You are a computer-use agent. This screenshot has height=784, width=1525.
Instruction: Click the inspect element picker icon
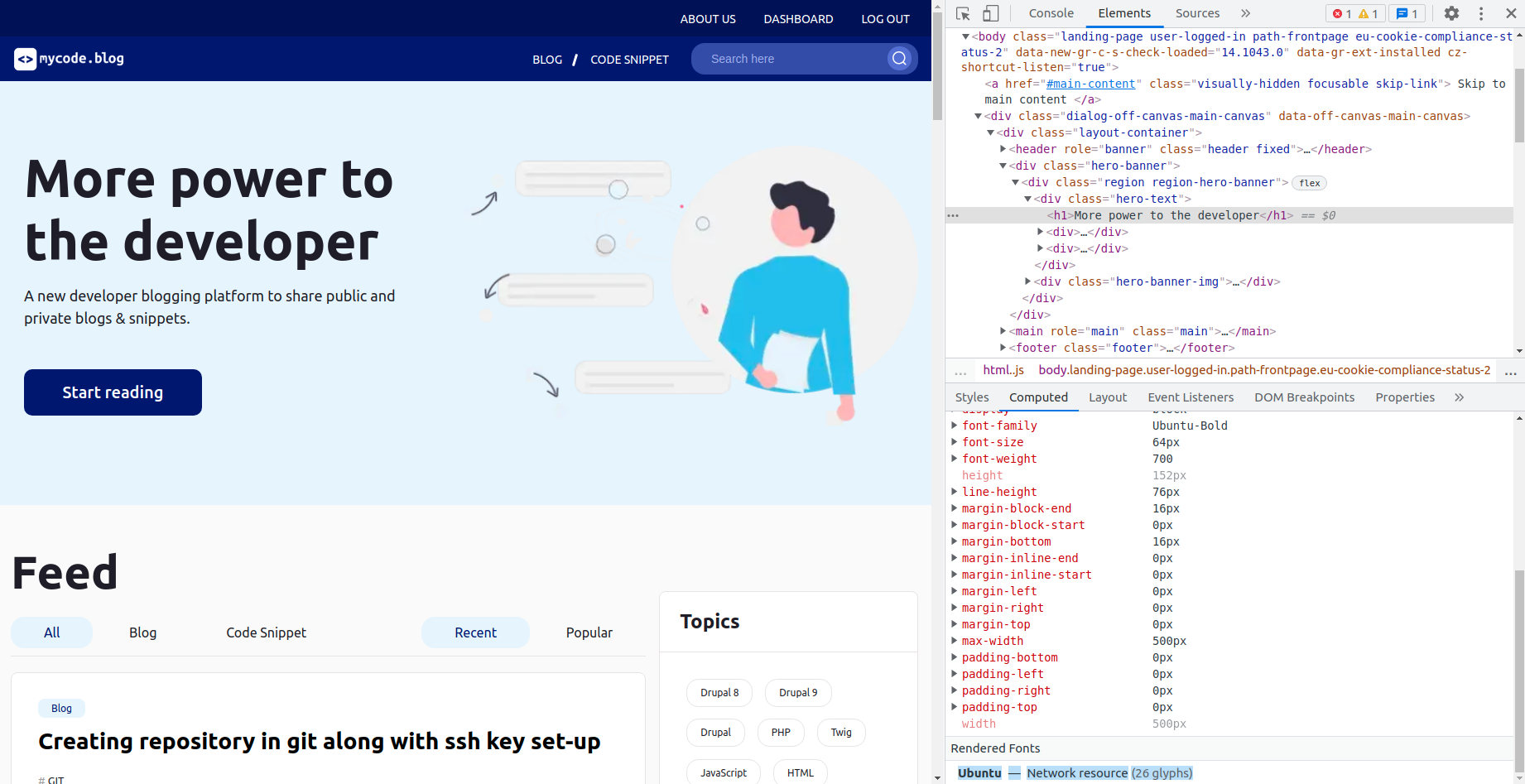963,13
